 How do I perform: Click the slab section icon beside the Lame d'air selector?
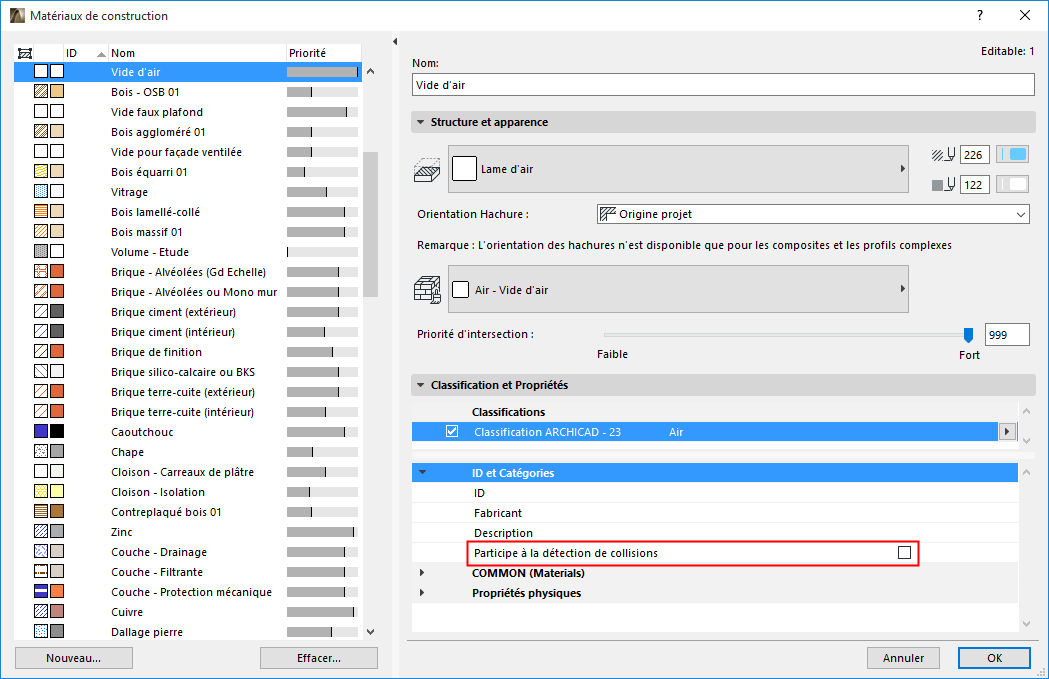428,168
